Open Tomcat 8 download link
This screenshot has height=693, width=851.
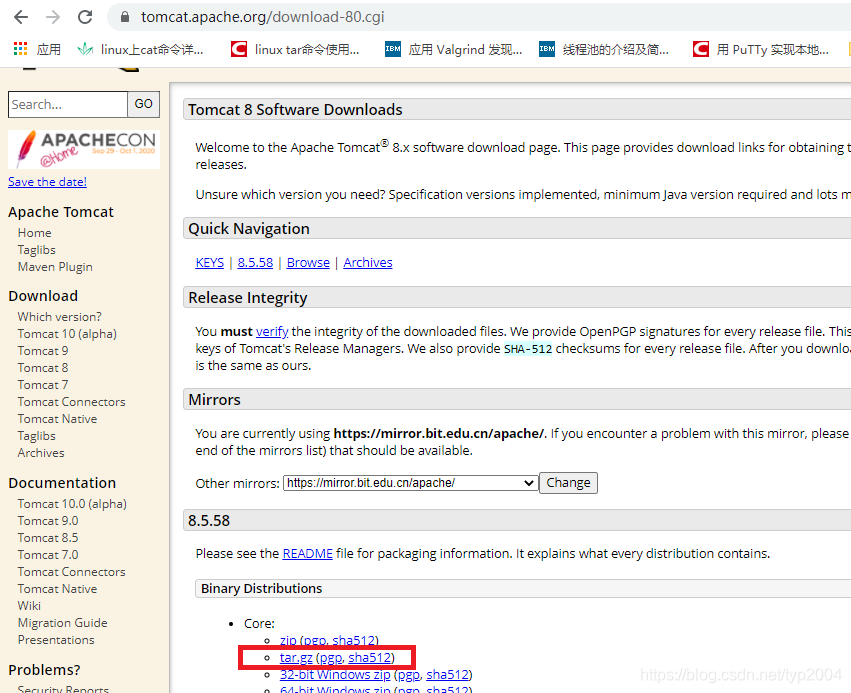pos(42,367)
